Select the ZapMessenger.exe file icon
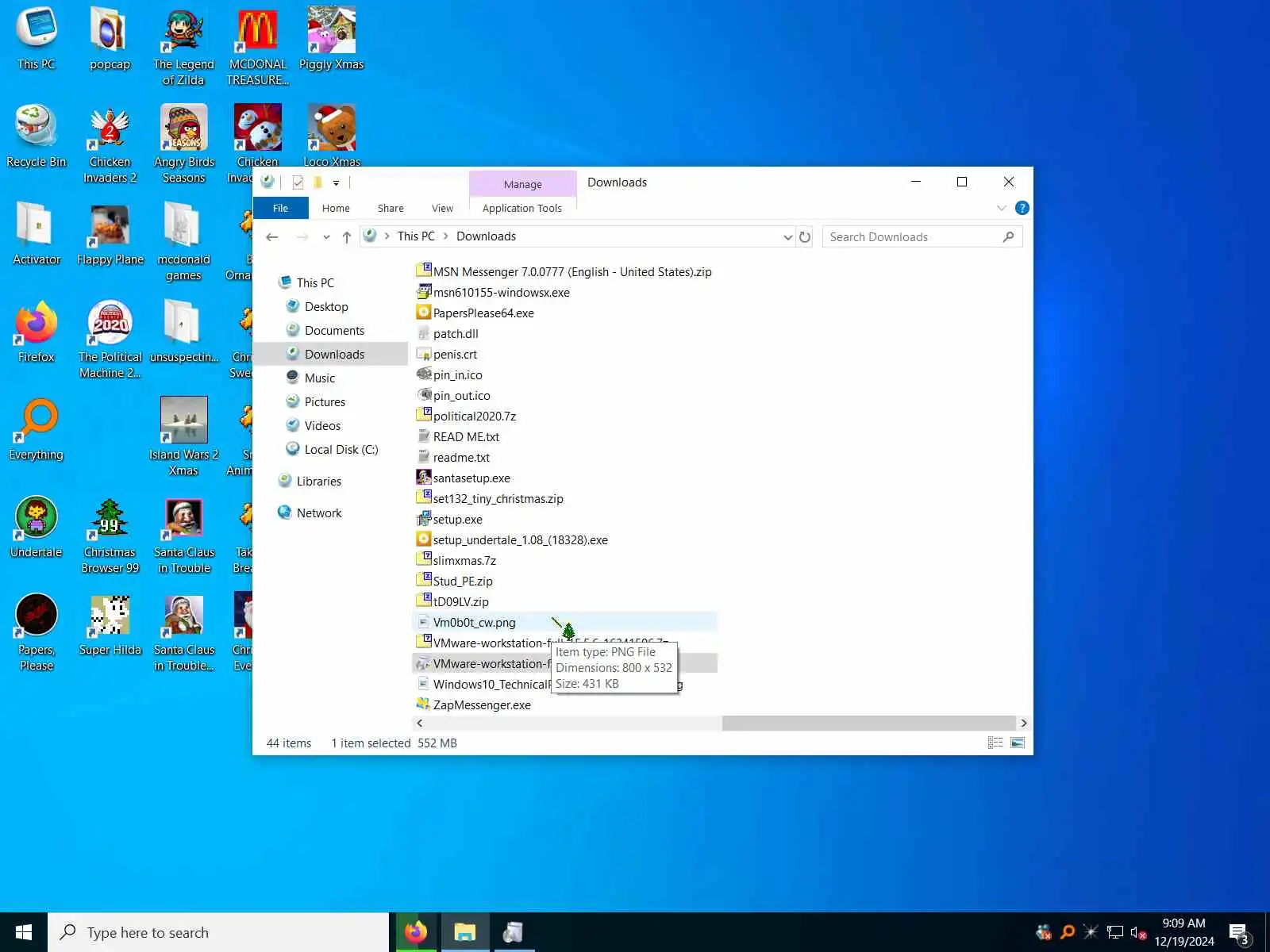 (424, 704)
